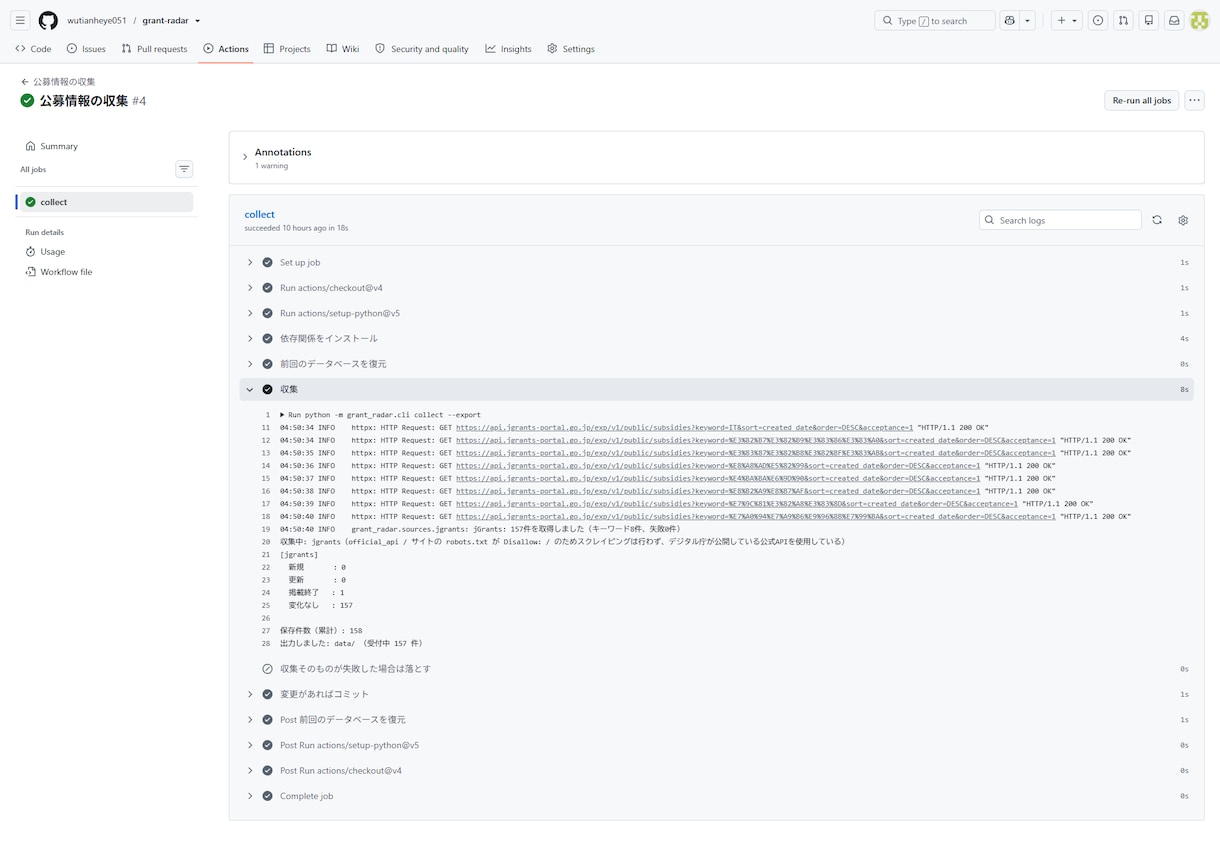Open the IT keyword subsidies API URL
1220x841 pixels.
684,427
